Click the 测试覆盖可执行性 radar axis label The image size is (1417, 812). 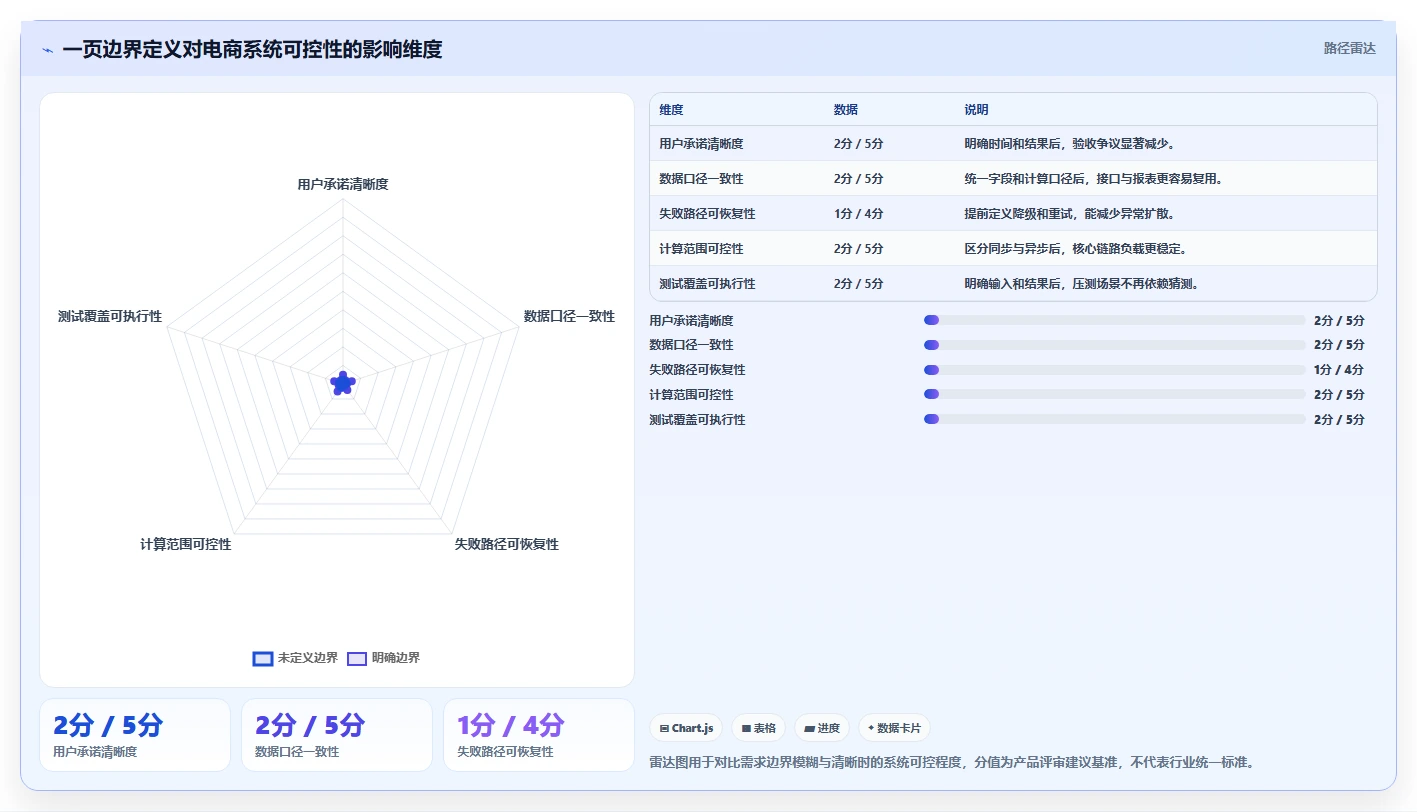[x=110, y=316]
